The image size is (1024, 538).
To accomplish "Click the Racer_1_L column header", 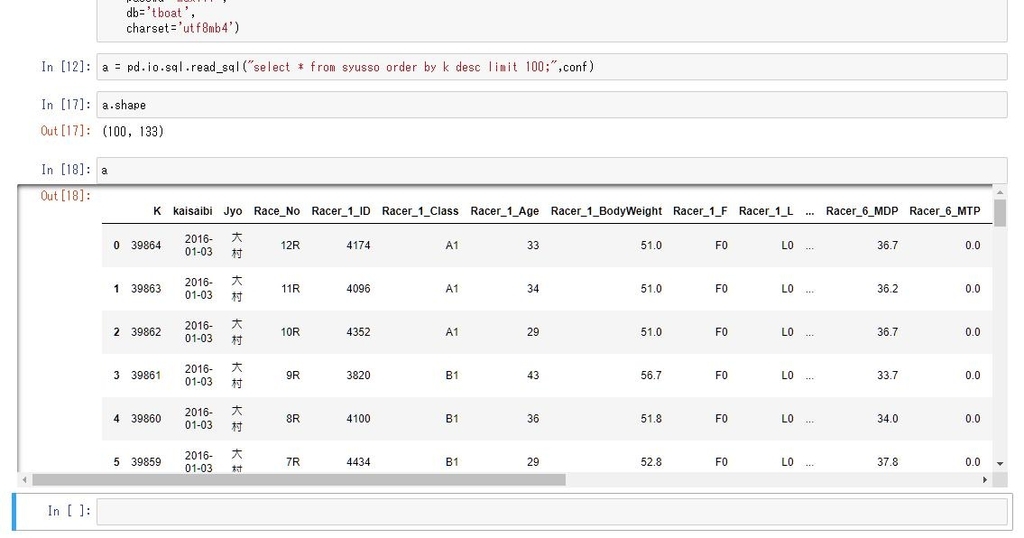I will coord(766,211).
